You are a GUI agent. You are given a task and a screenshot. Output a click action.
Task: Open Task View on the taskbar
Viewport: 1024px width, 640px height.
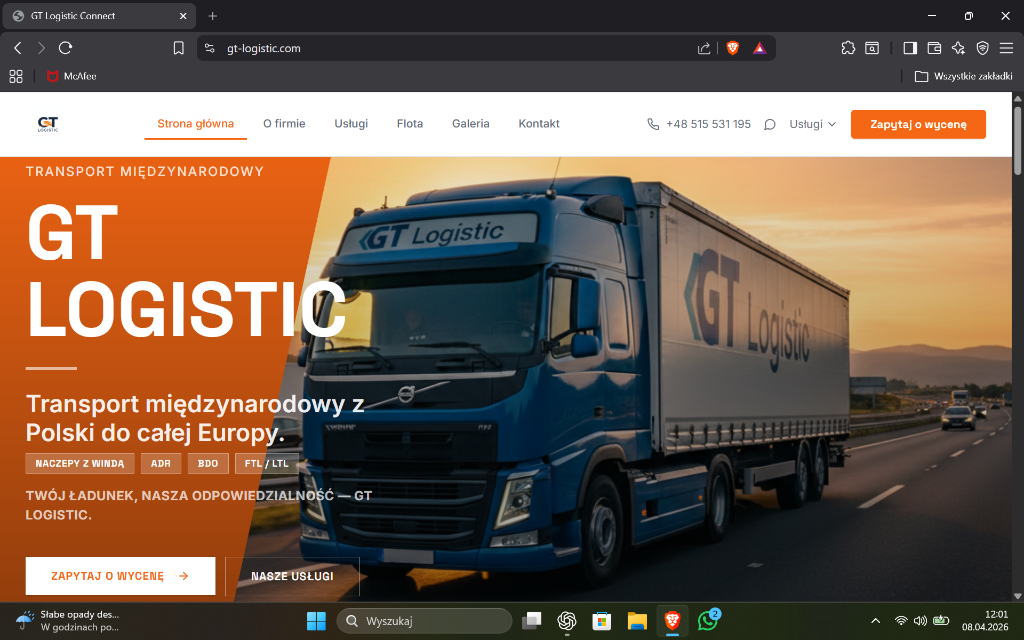tap(532, 621)
